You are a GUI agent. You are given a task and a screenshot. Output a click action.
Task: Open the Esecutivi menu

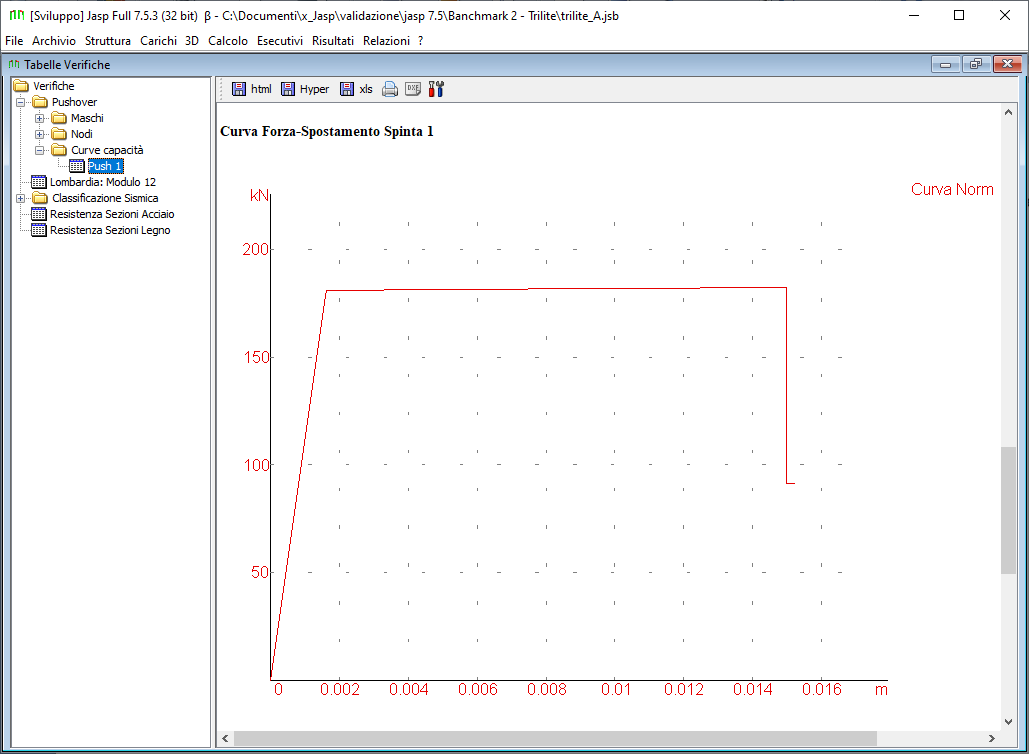[x=280, y=41]
